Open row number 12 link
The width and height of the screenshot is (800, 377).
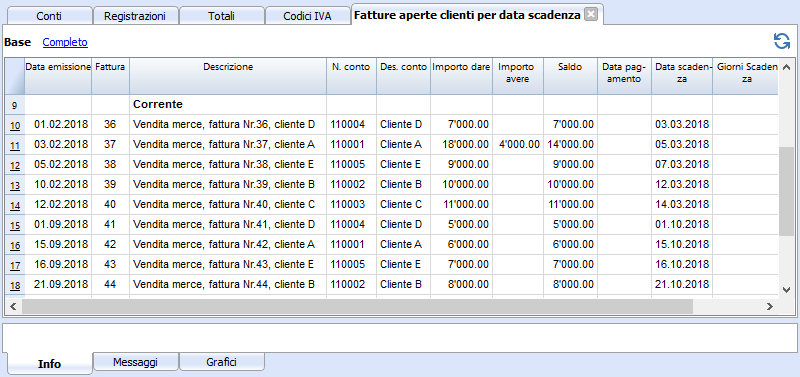(15, 165)
